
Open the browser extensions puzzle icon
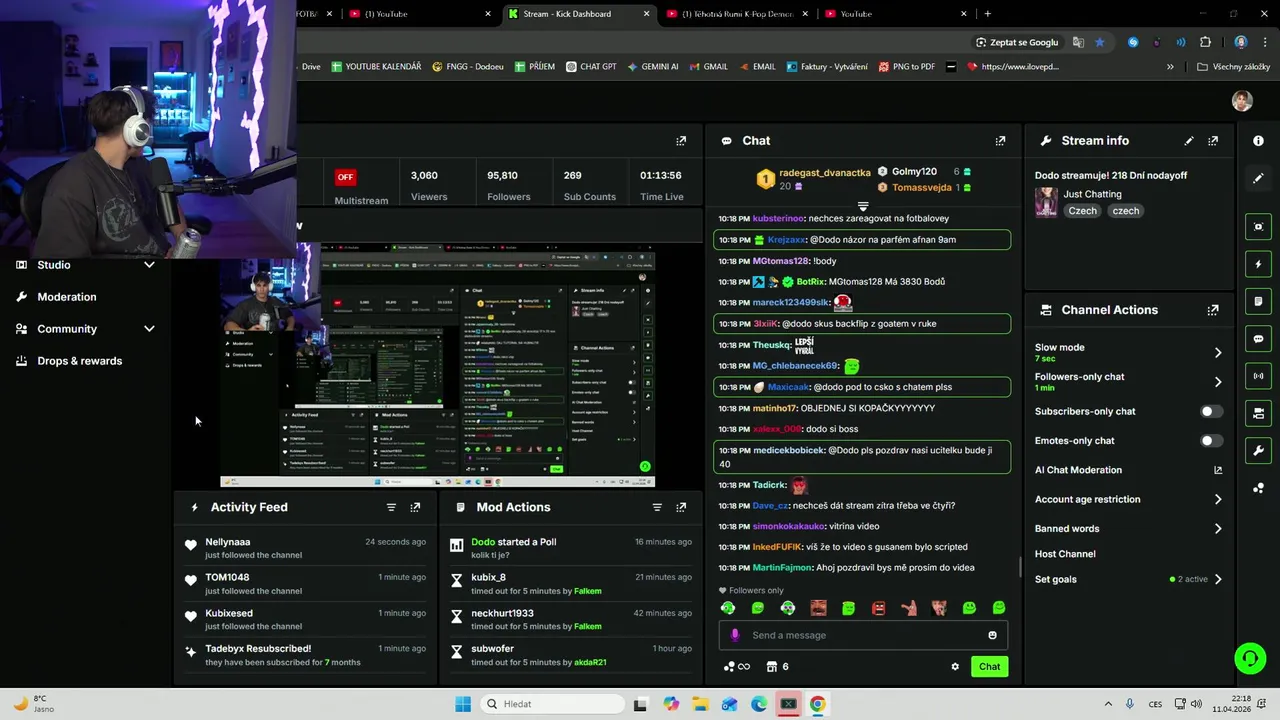click(1205, 42)
